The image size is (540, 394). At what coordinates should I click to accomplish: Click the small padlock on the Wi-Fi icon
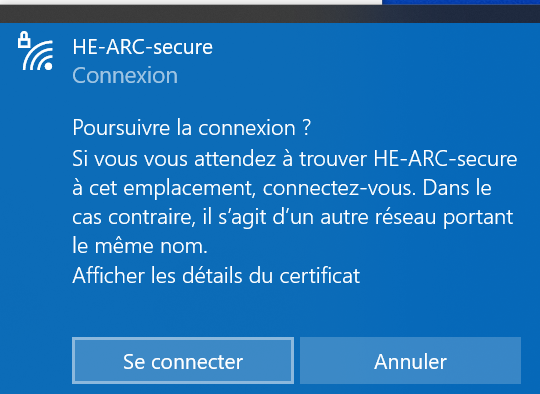click(x=24, y=39)
